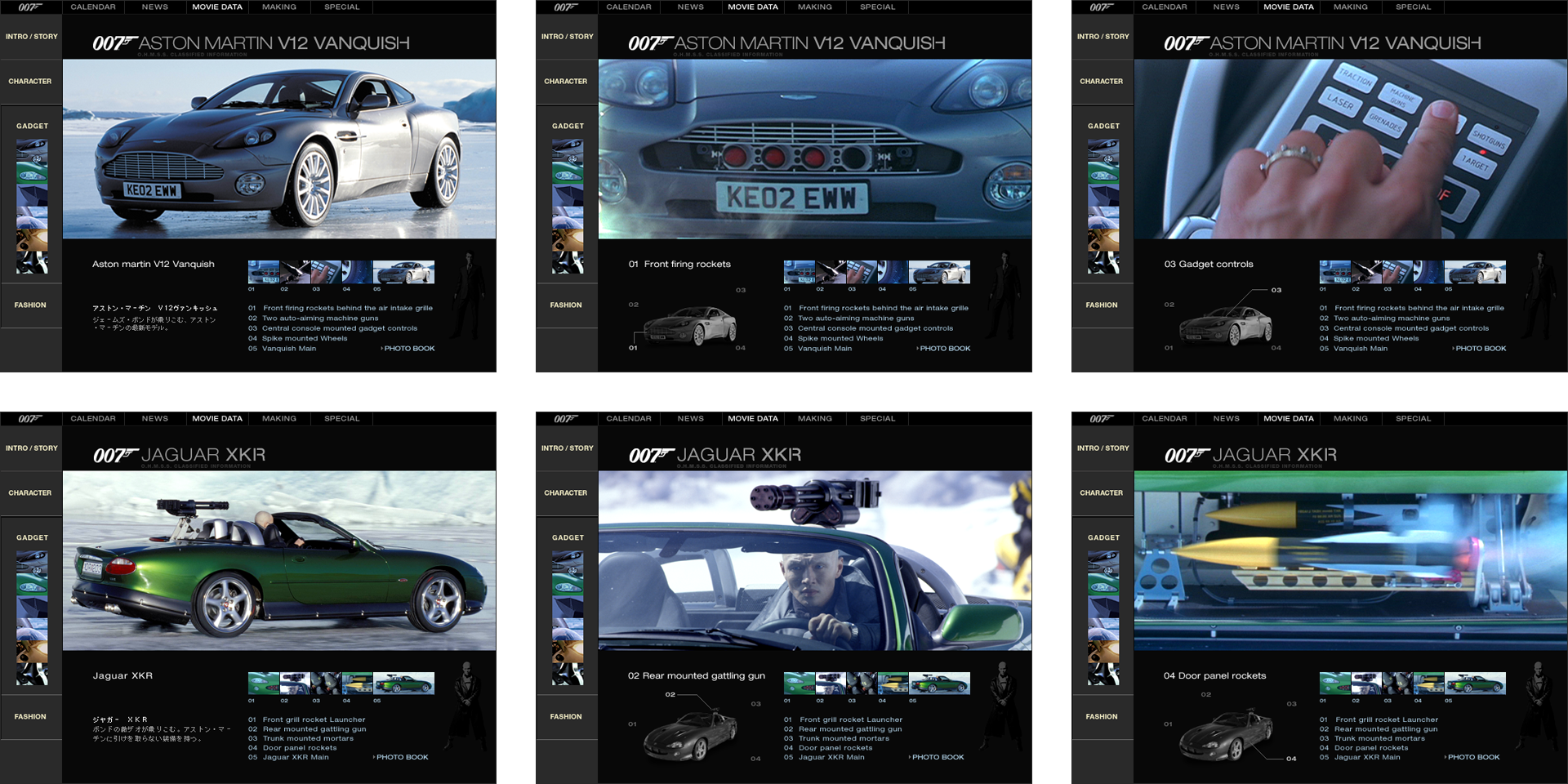Open thumbnail 05 on Door panel rockets screen
The image size is (1568, 784).
coord(1475,684)
